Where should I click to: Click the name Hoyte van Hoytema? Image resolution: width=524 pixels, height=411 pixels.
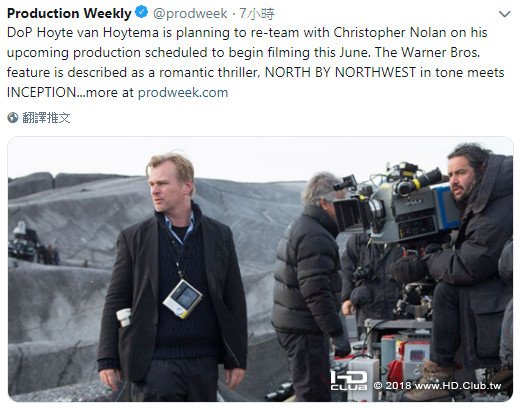pos(98,33)
